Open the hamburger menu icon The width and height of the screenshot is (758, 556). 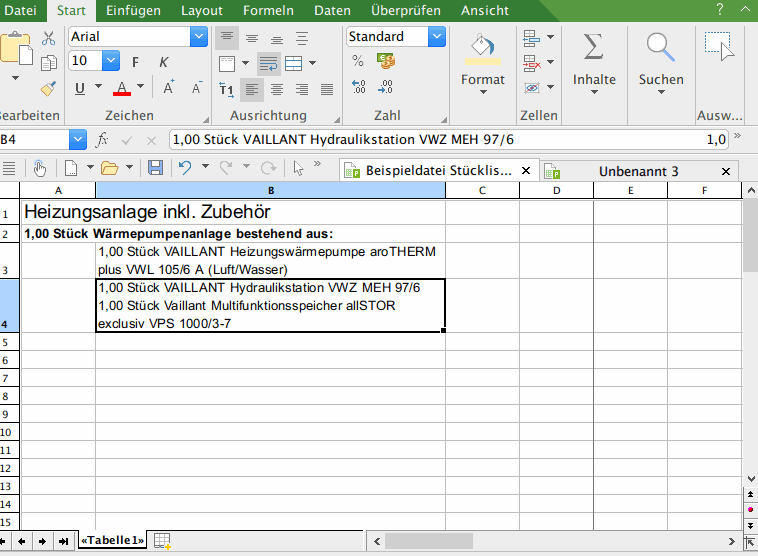click(x=9, y=168)
